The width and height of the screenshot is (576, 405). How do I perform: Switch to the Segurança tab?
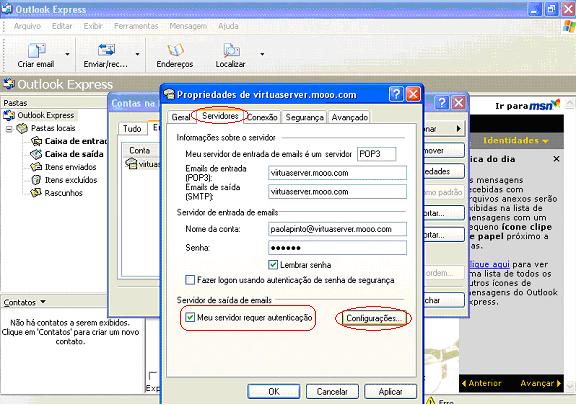305,117
